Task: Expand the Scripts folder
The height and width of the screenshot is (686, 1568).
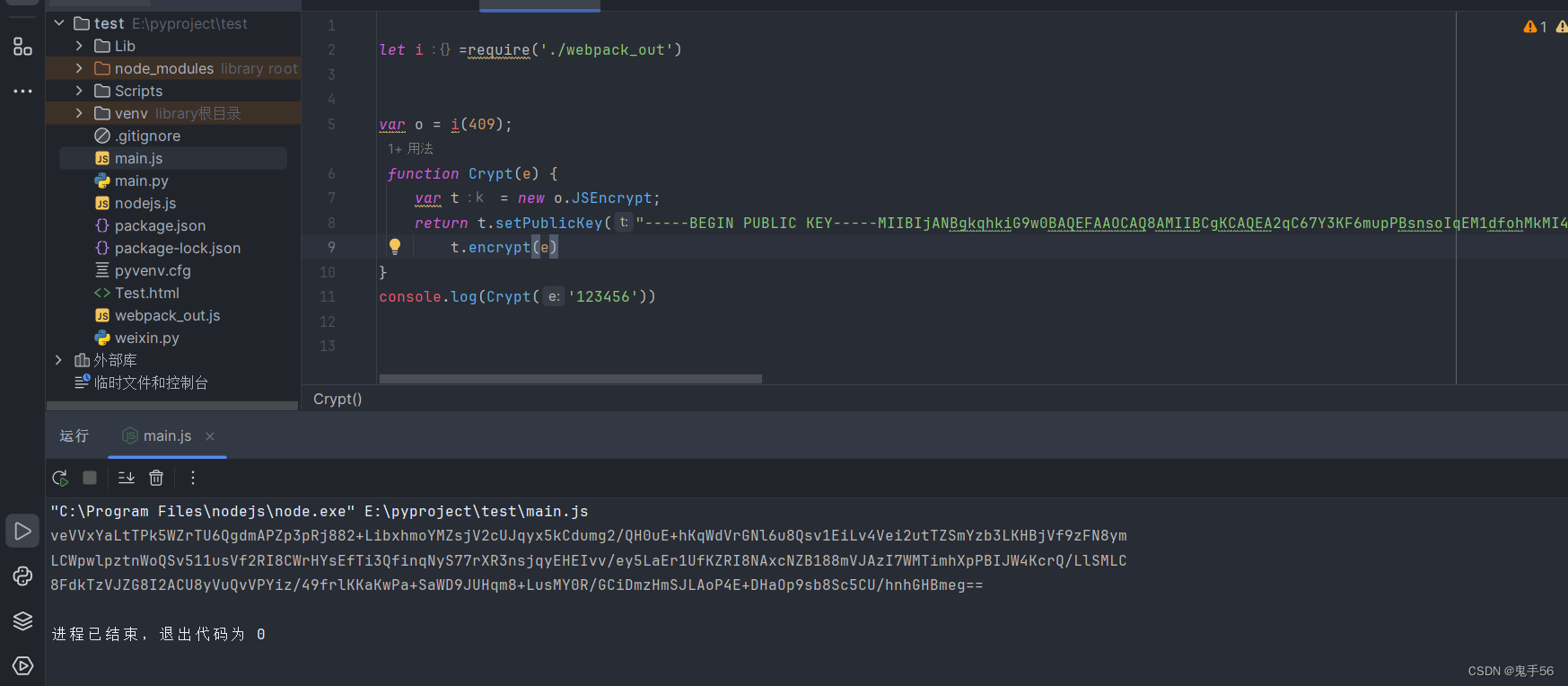Action: 79,91
